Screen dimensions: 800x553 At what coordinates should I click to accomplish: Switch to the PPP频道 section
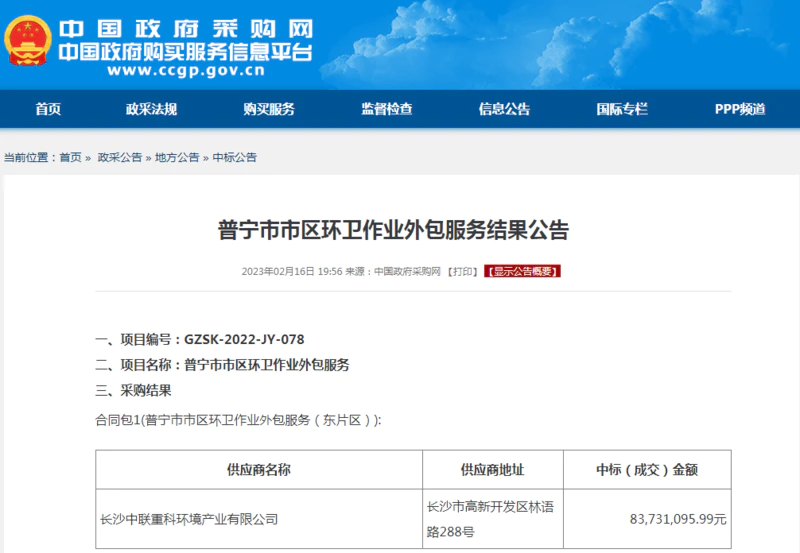click(x=740, y=109)
